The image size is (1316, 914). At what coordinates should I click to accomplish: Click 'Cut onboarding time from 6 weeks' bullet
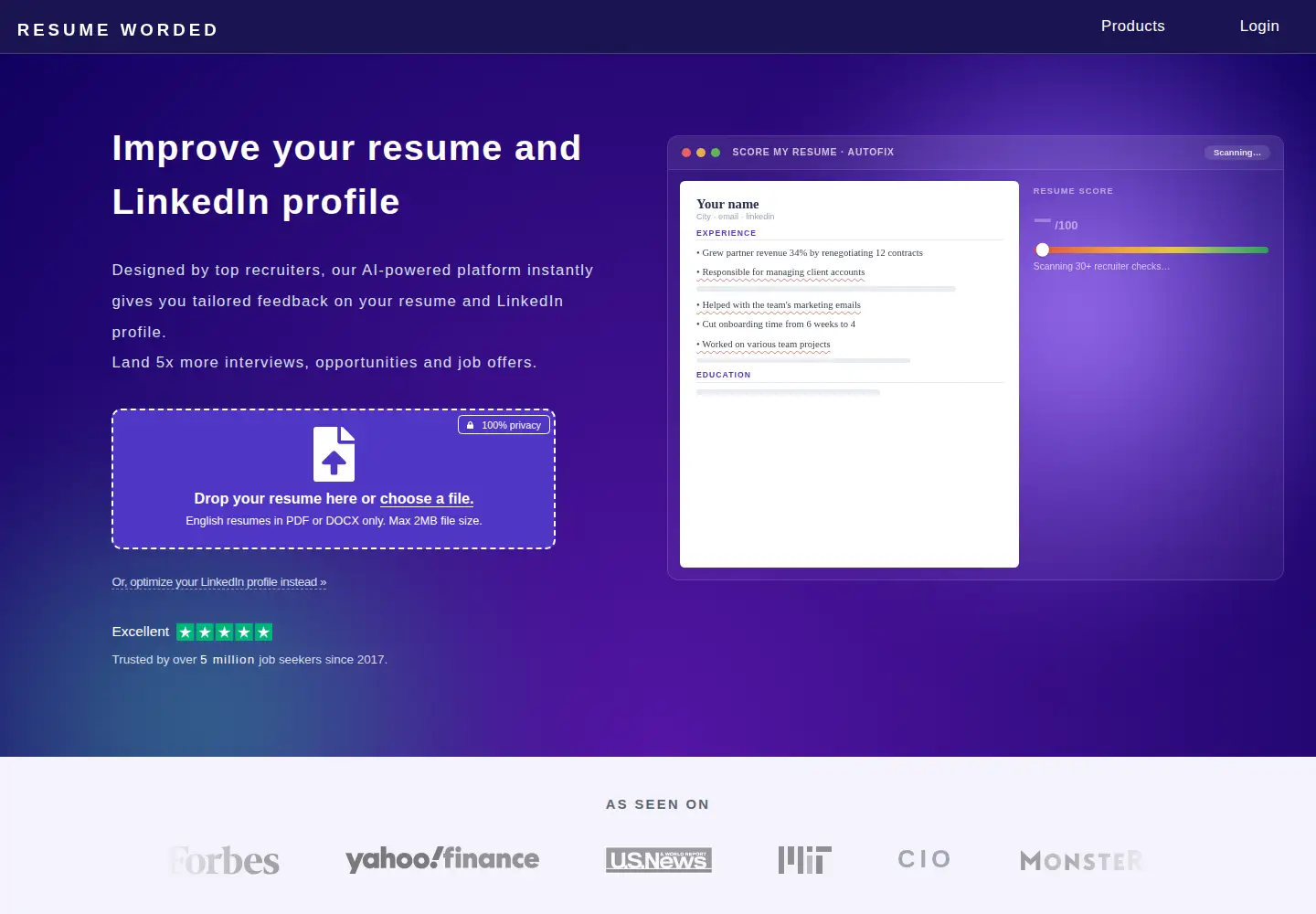[x=776, y=324]
